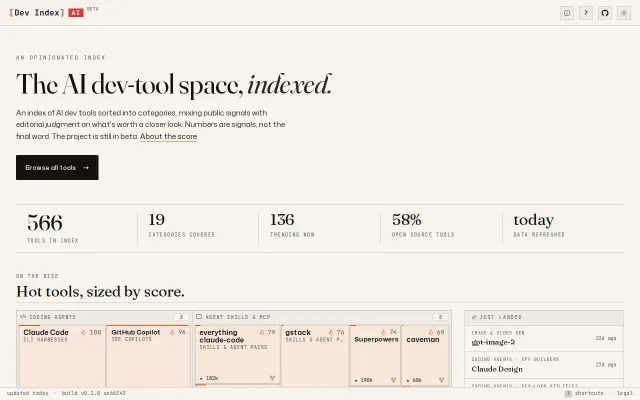Open the About the score link
640x400 pixels.
[x=169, y=136]
